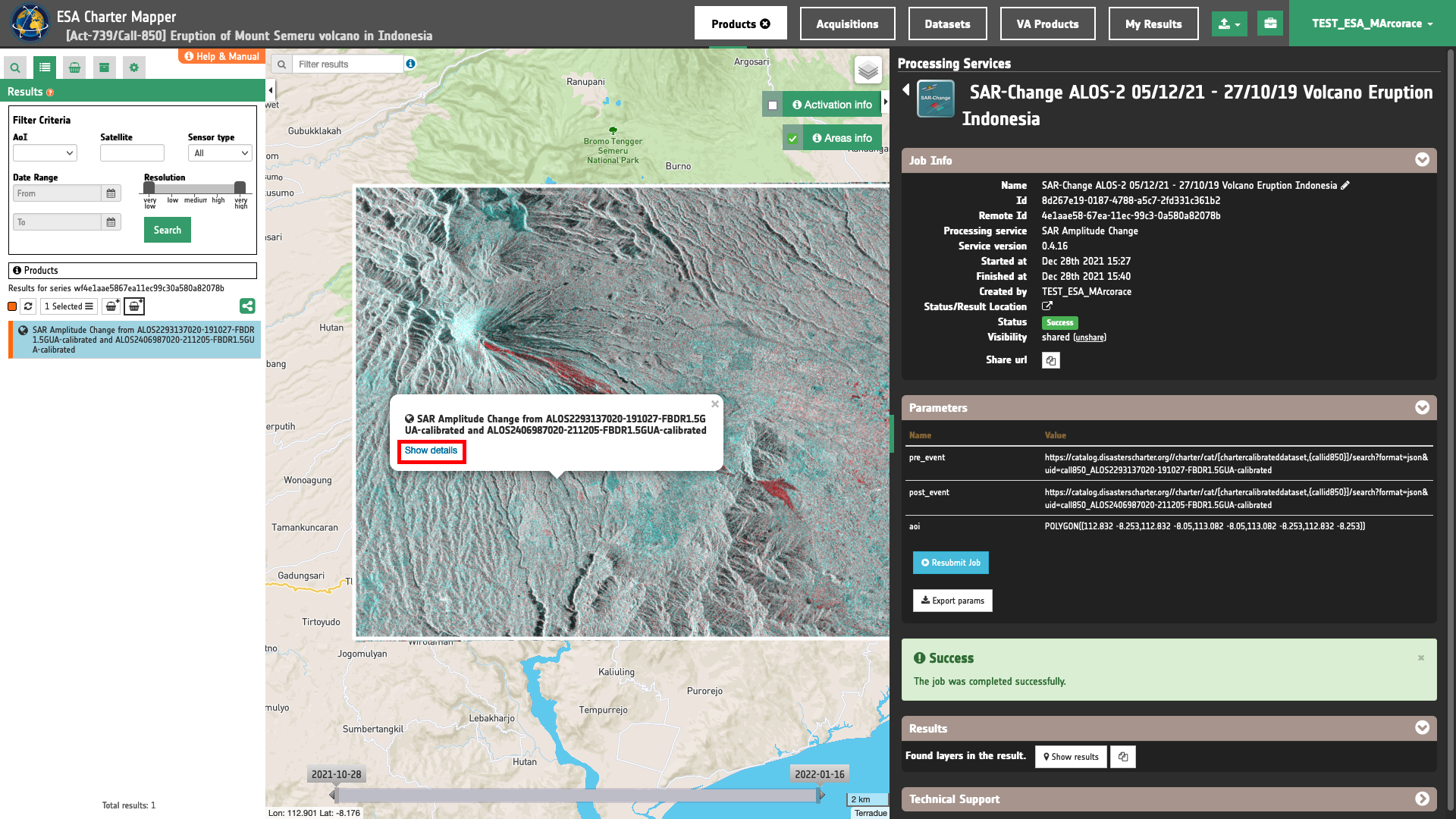Screen dimensions: 1456x819
Task: Collapse the Job Info section
Action: (x=1422, y=159)
